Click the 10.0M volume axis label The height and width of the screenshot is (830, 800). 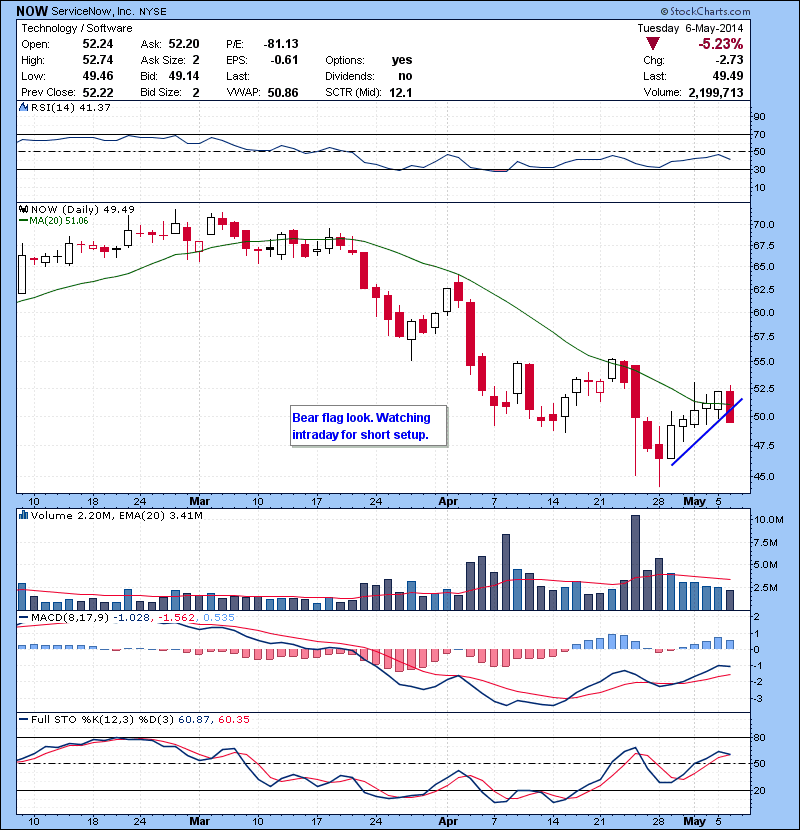pos(768,519)
